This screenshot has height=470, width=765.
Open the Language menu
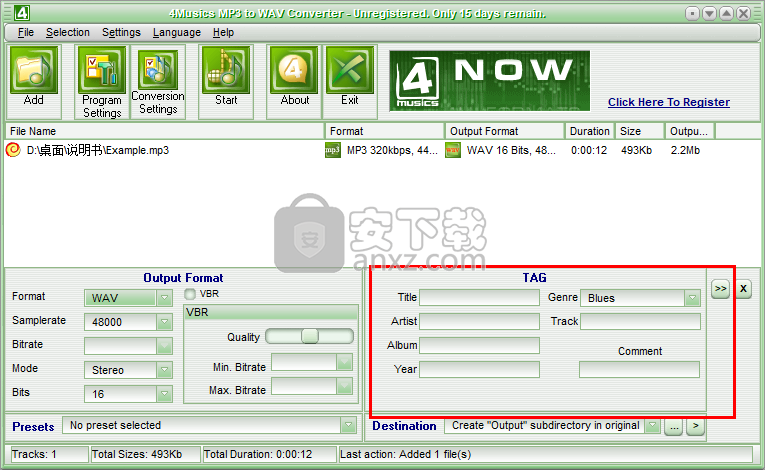coord(177,33)
